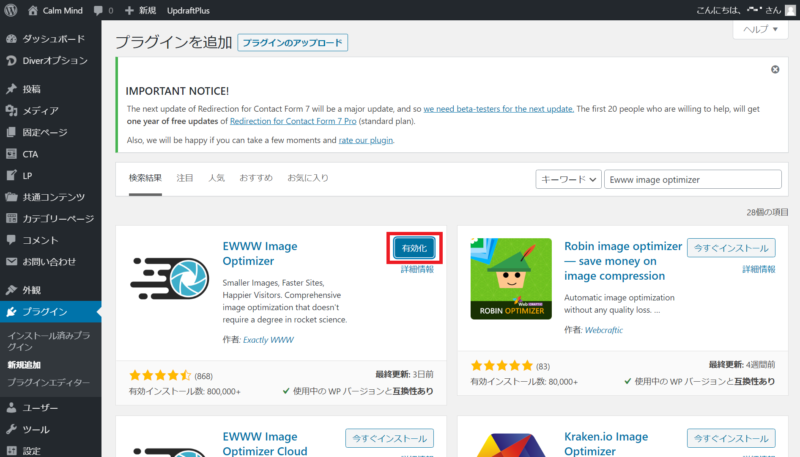Click the LP edit icon
Screen dimensions: 800x457
point(11,175)
